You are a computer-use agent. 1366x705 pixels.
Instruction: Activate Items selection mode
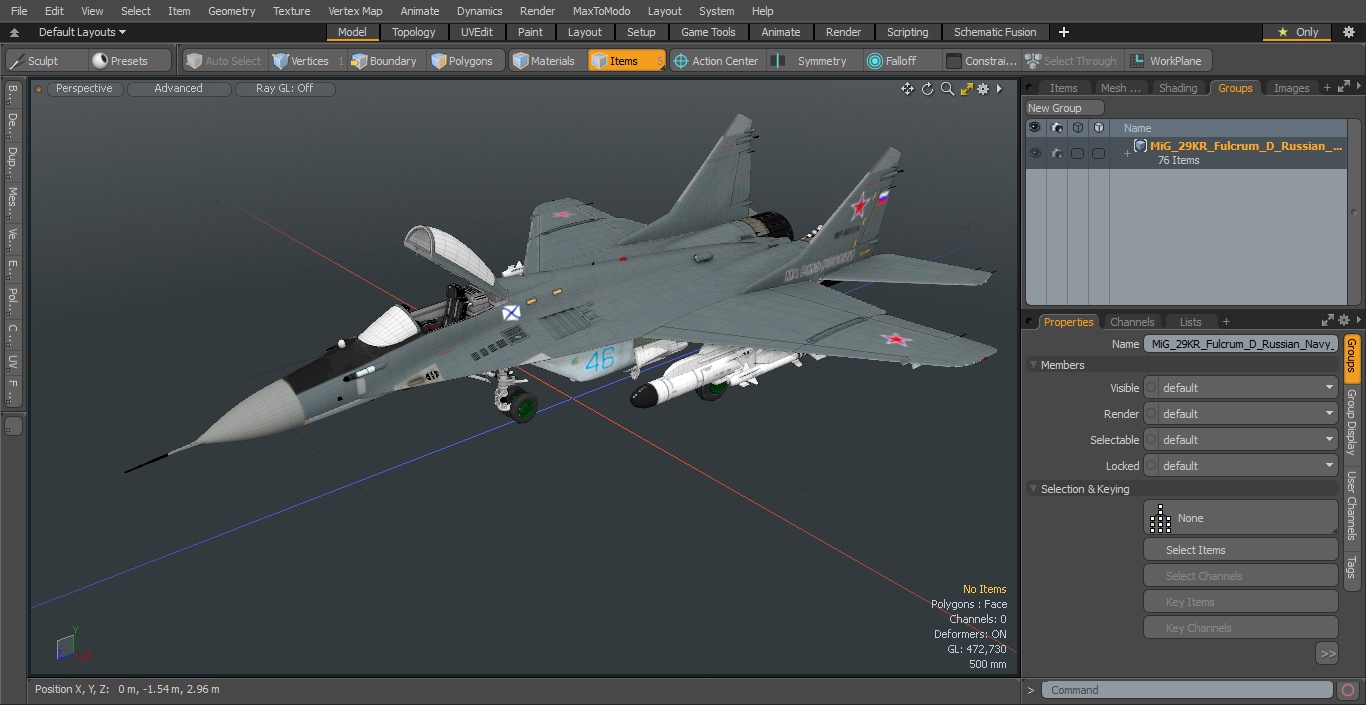(626, 61)
